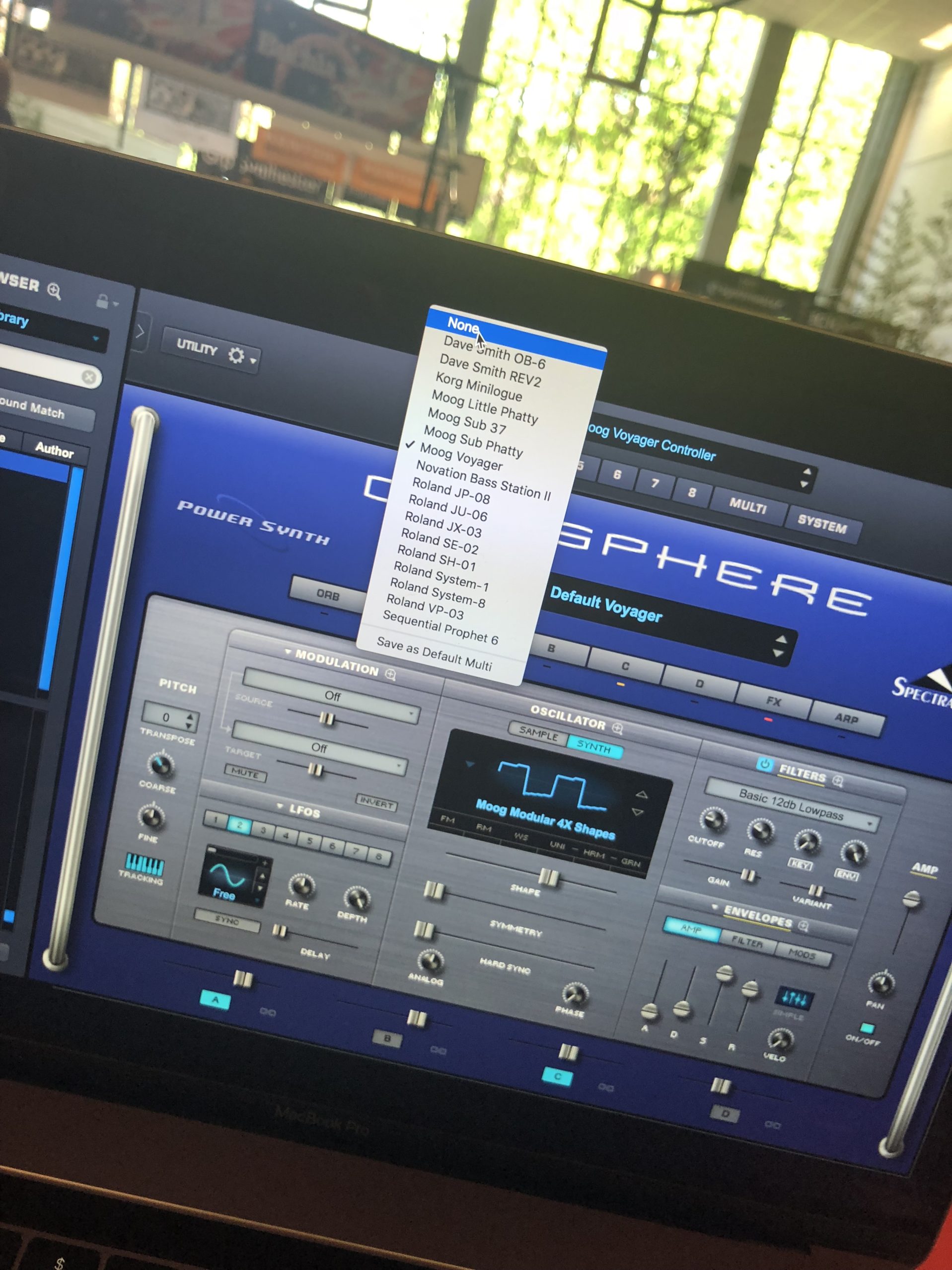Image resolution: width=952 pixels, height=1270 pixels.
Task: Open the SYSTEM page tab
Action: [x=822, y=524]
